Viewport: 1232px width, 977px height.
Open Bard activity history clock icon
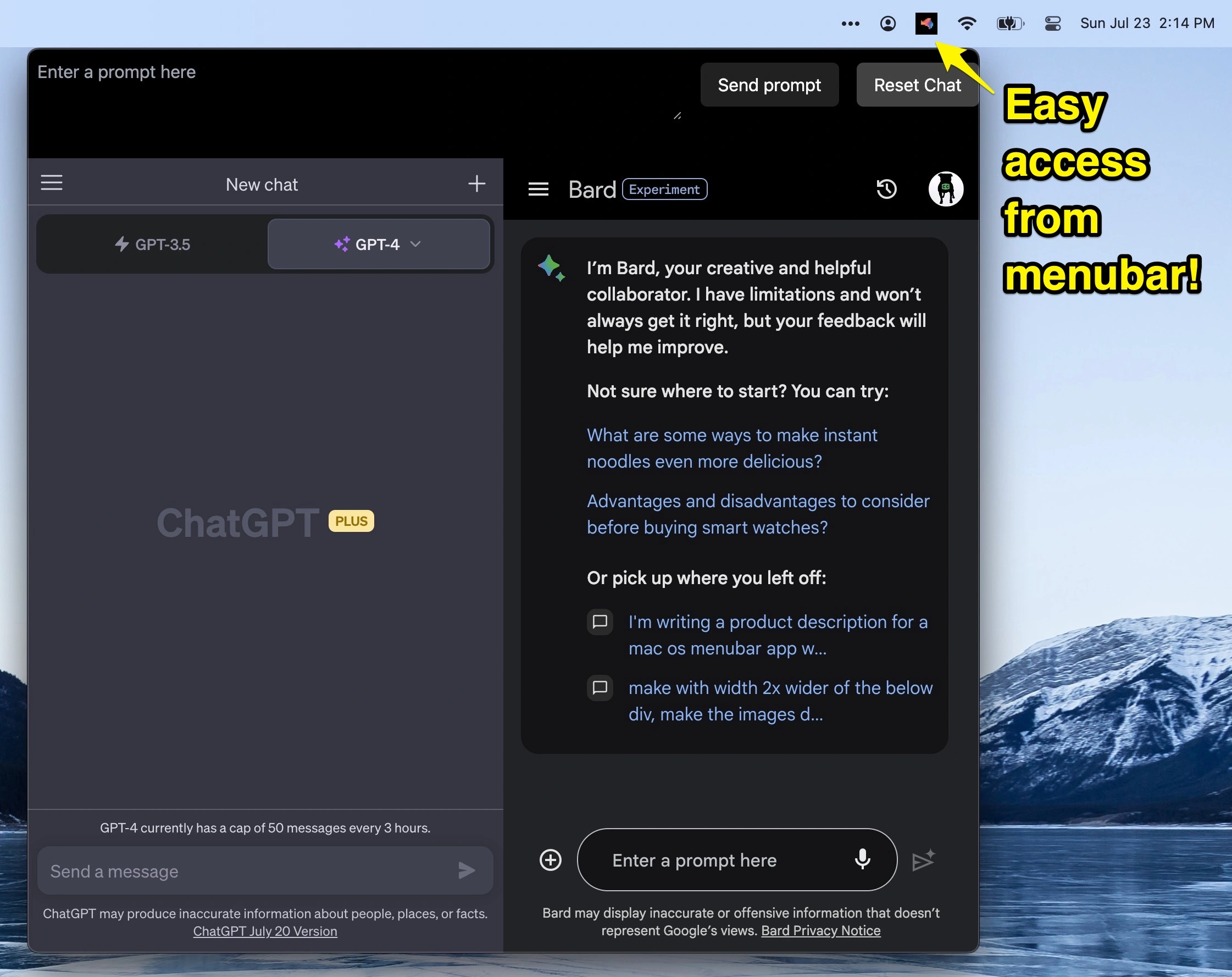point(886,189)
